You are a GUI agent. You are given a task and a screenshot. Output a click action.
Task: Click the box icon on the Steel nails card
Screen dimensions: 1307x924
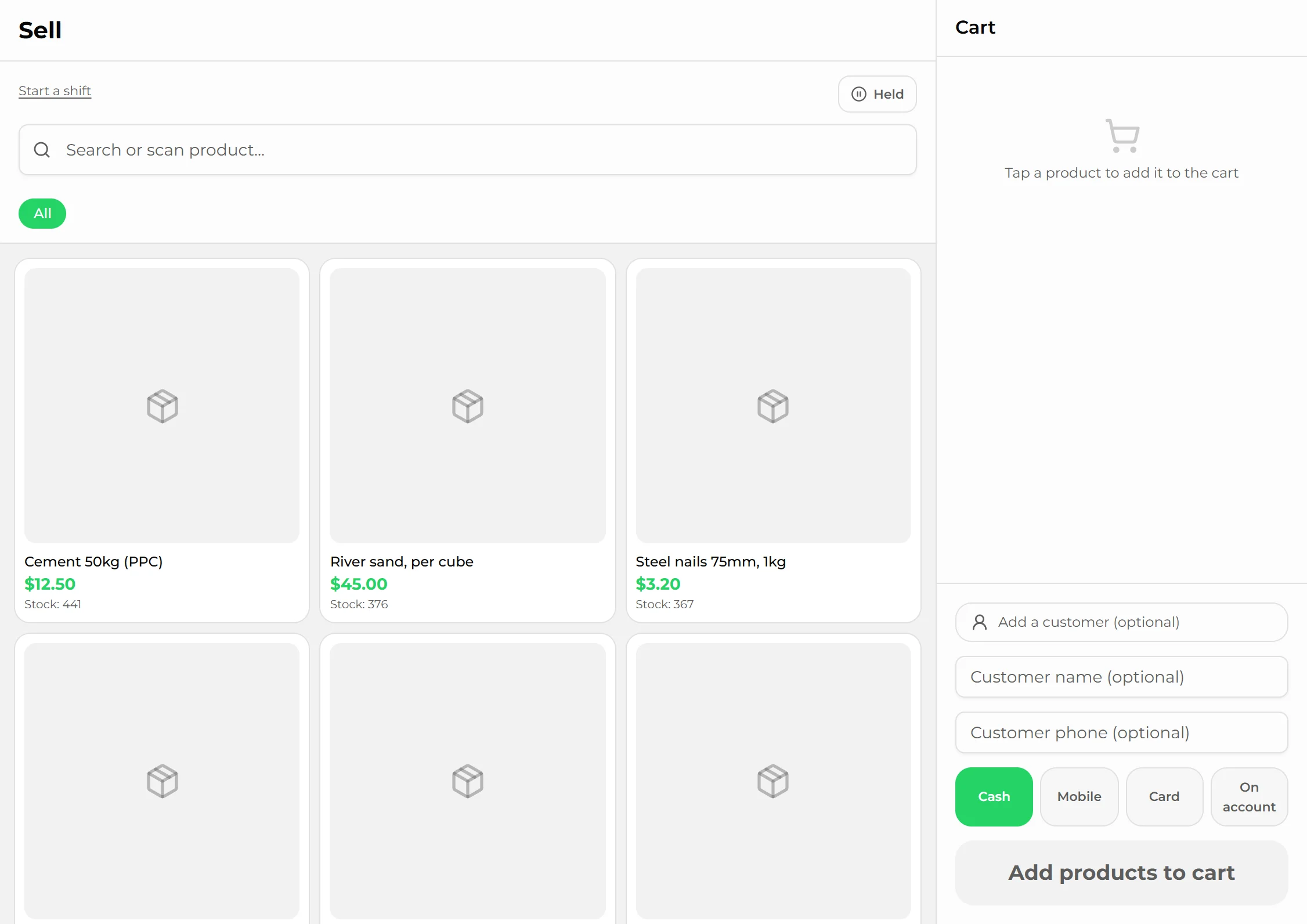click(773, 406)
